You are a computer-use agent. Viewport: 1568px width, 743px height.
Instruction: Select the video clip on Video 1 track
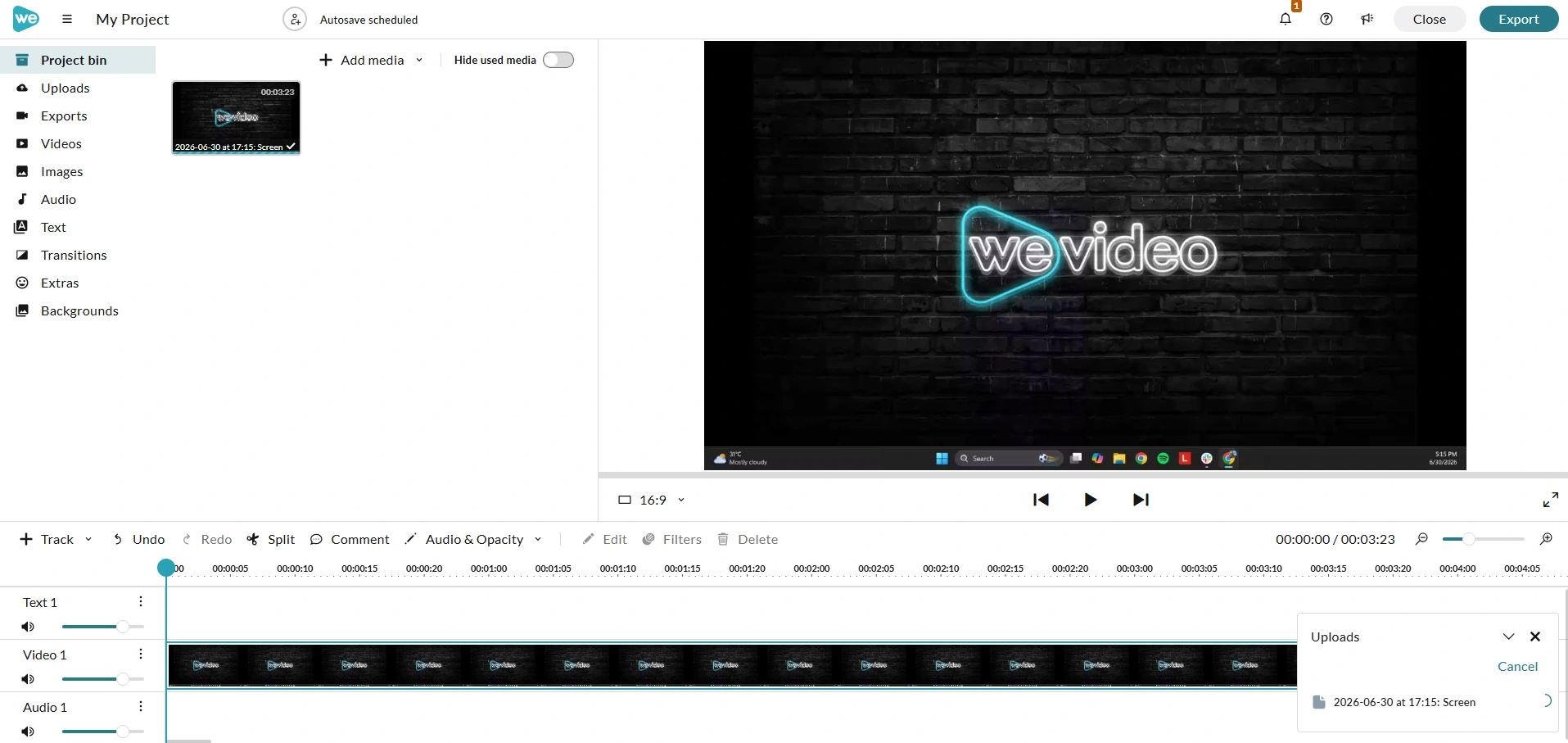point(732,665)
